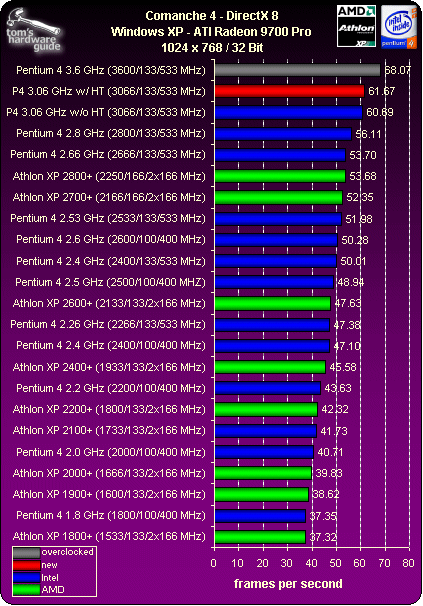The height and width of the screenshot is (606, 423).
Task: Click the 'Athlon XP 2100+' row label
Action: (109, 430)
